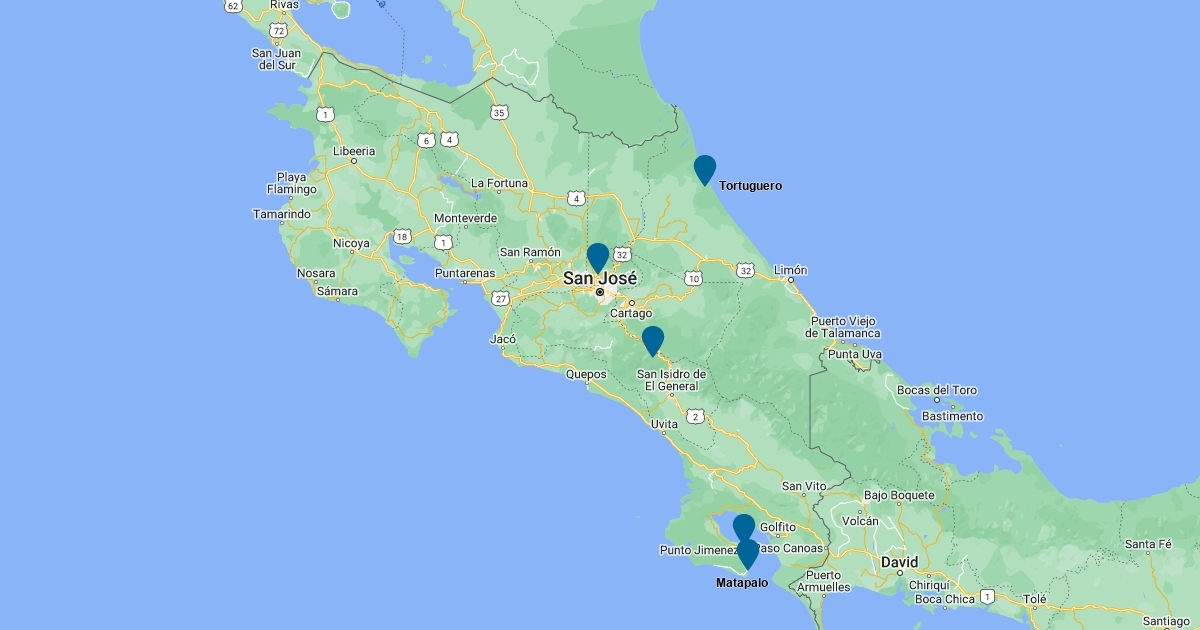Click the route 6 highway shield
This screenshot has width=1200, height=630.
427,140
